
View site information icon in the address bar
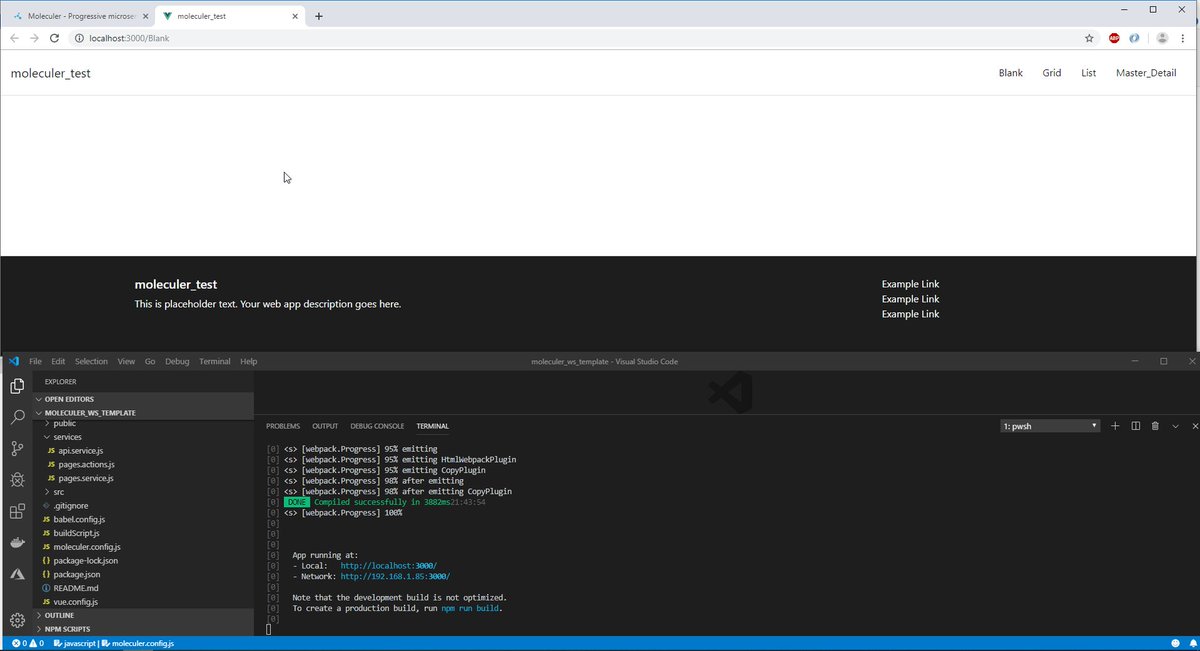pos(79,38)
